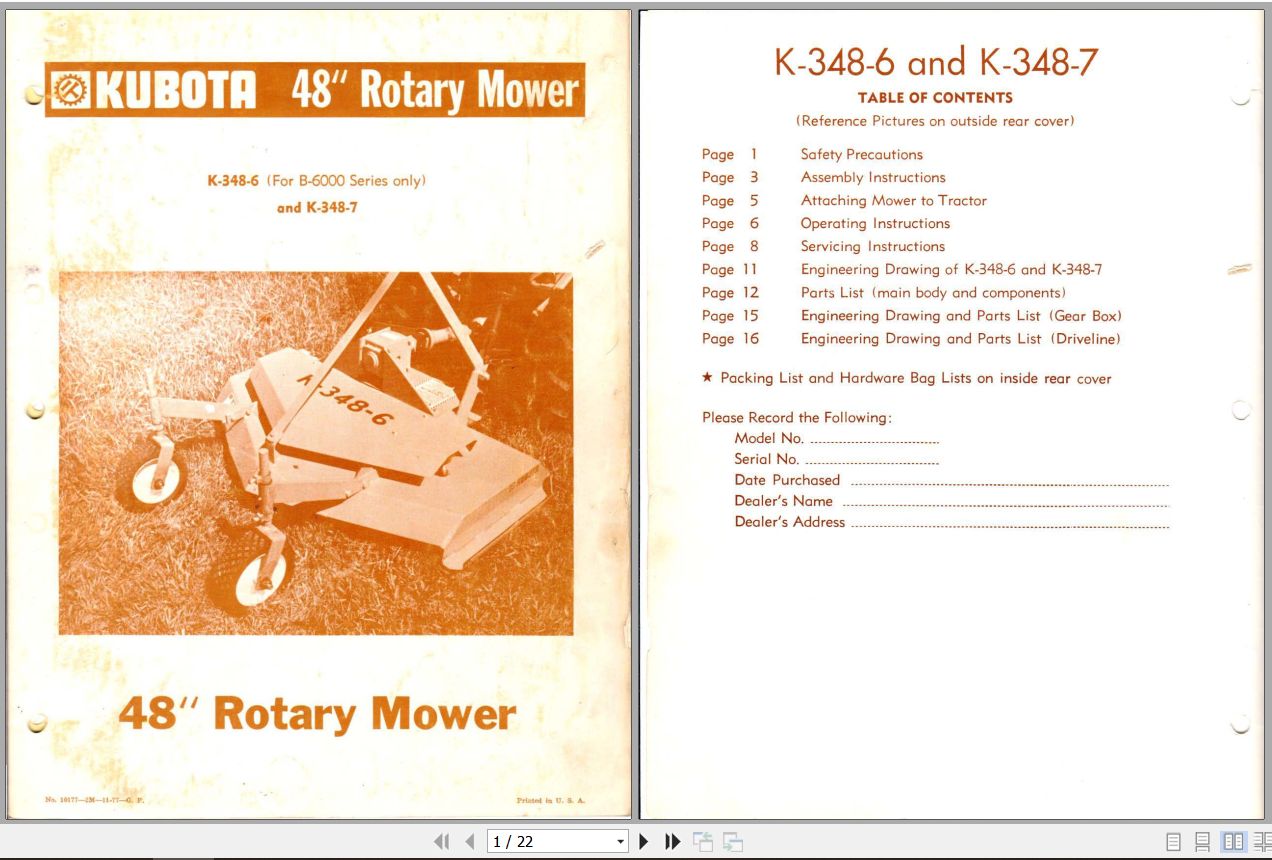Click the "Dealer's Address" line
The width and height of the screenshot is (1272, 860).
click(x=951, y=522)
